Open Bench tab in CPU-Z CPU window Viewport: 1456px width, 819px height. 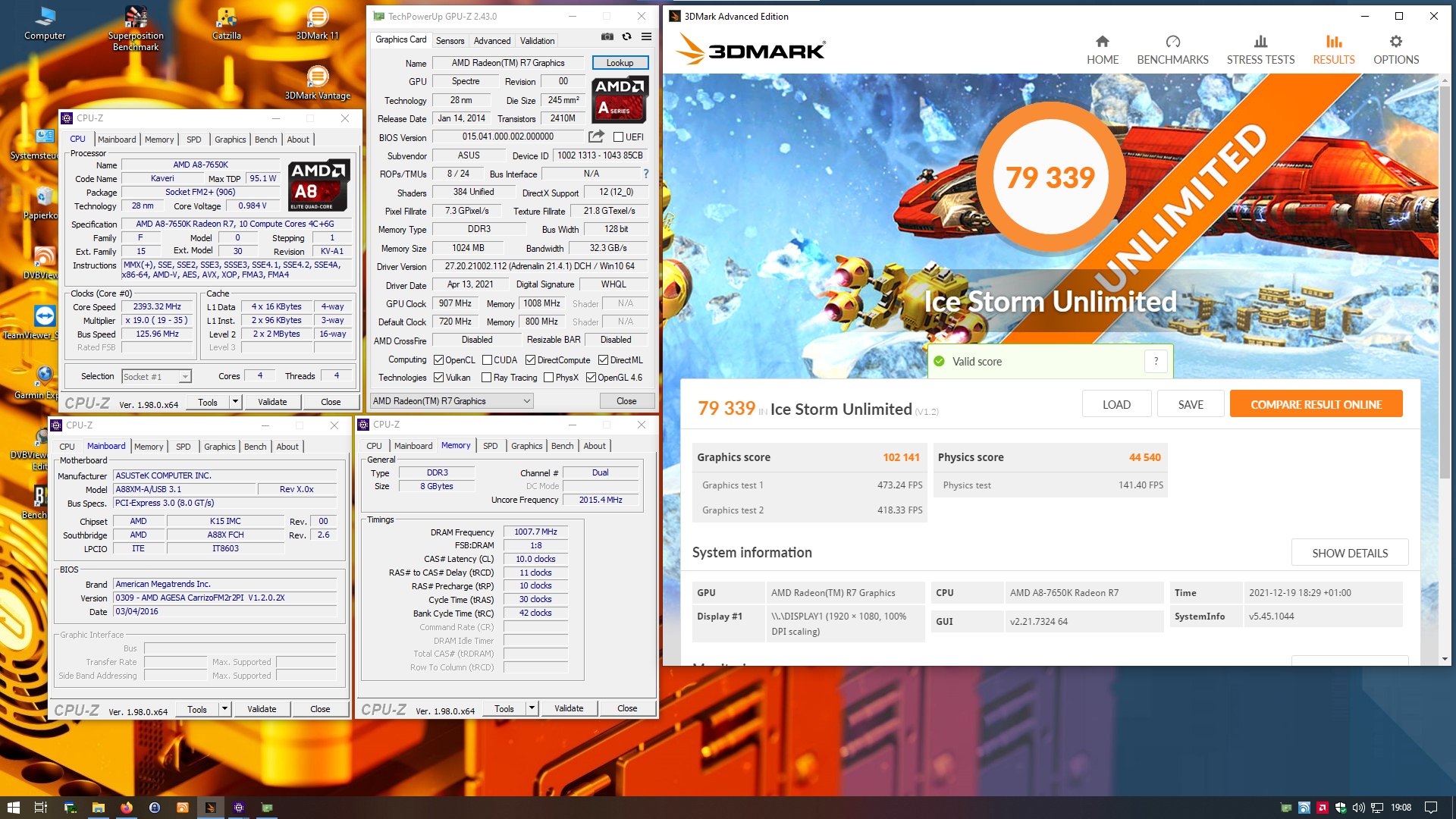click(265, 140)
